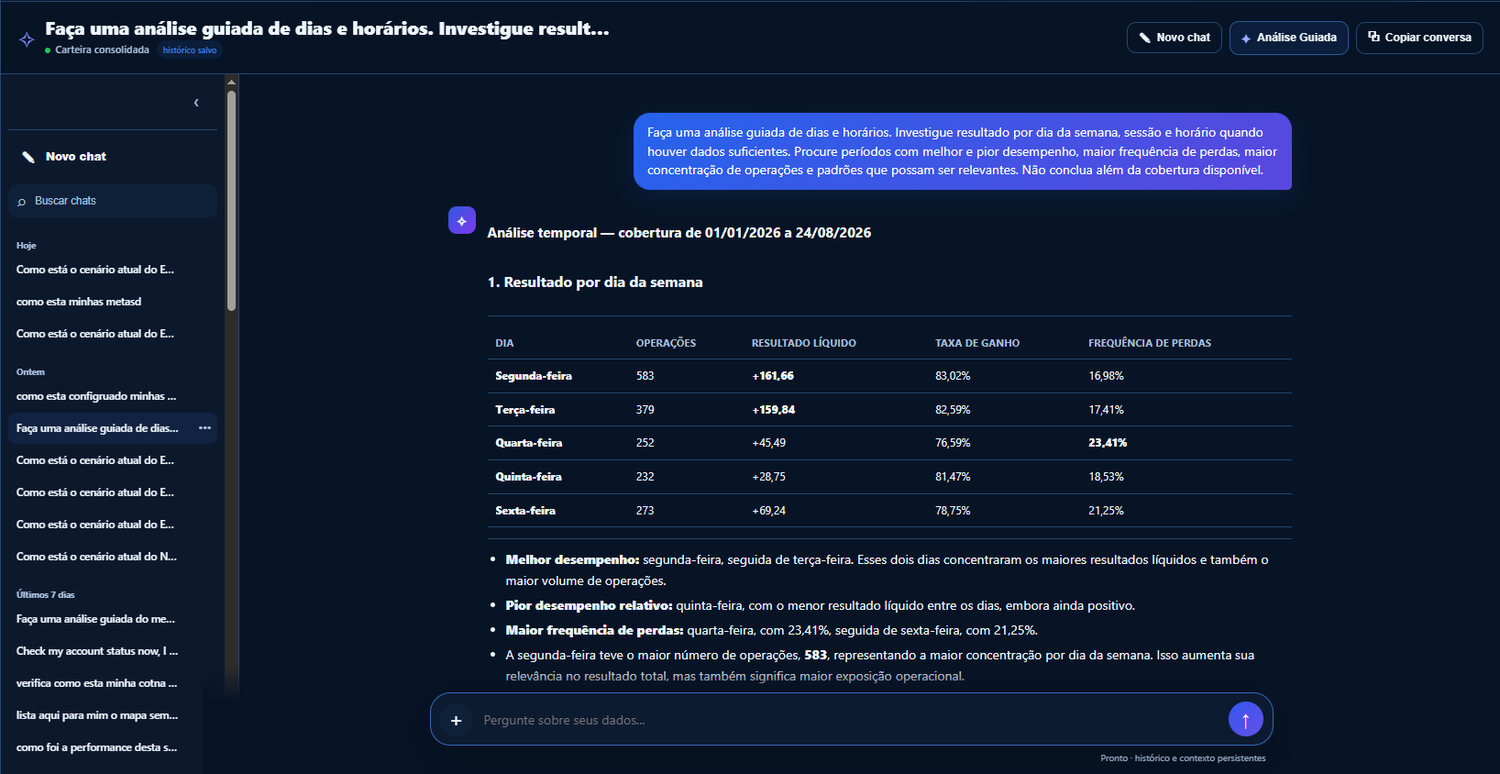The image size is (1500, 774).
Task: Click the assistant sparkle avatar beside the analysis
Action: coord(462,221)
